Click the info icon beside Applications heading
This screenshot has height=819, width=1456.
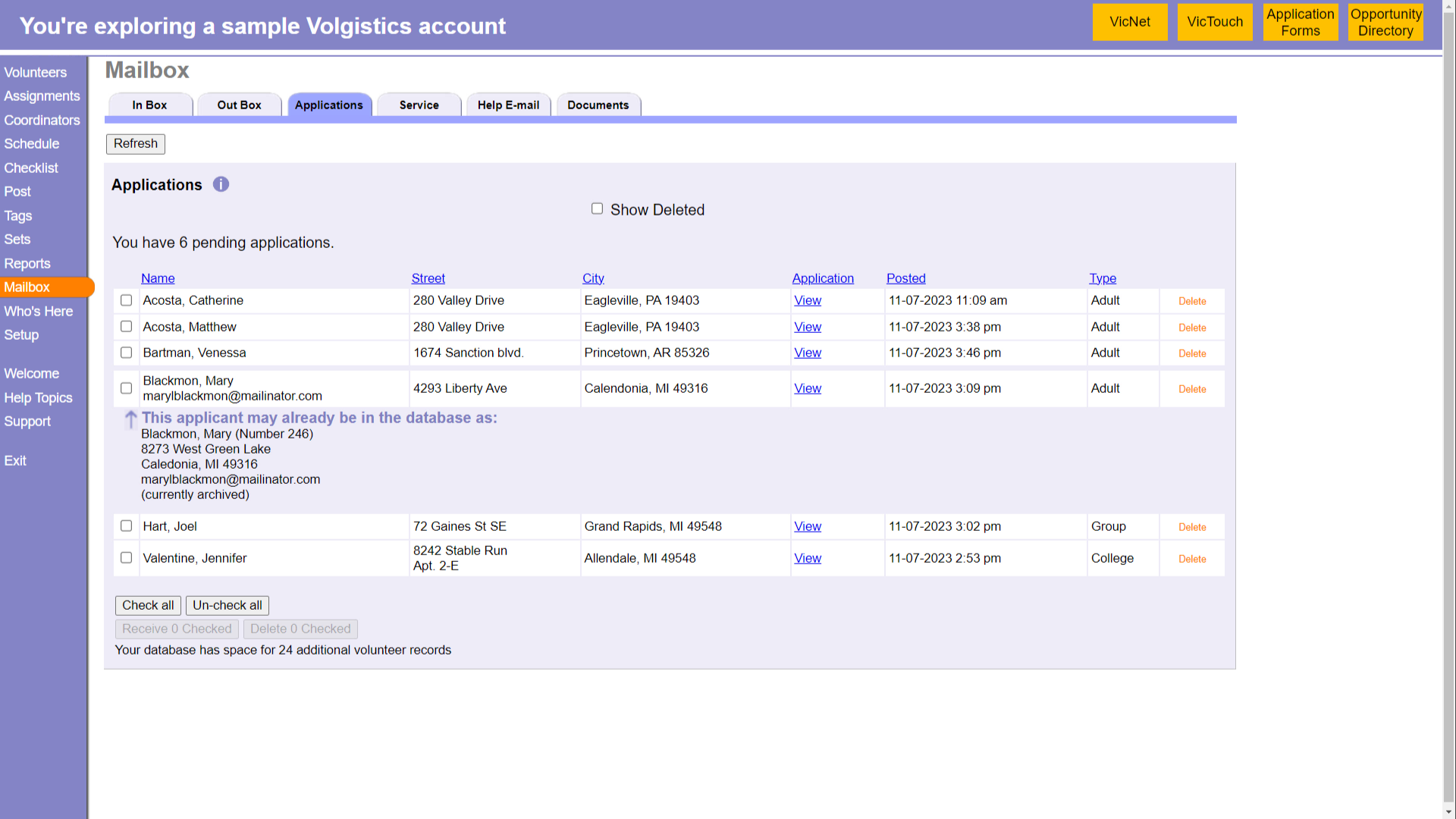(x=221, y=184)
